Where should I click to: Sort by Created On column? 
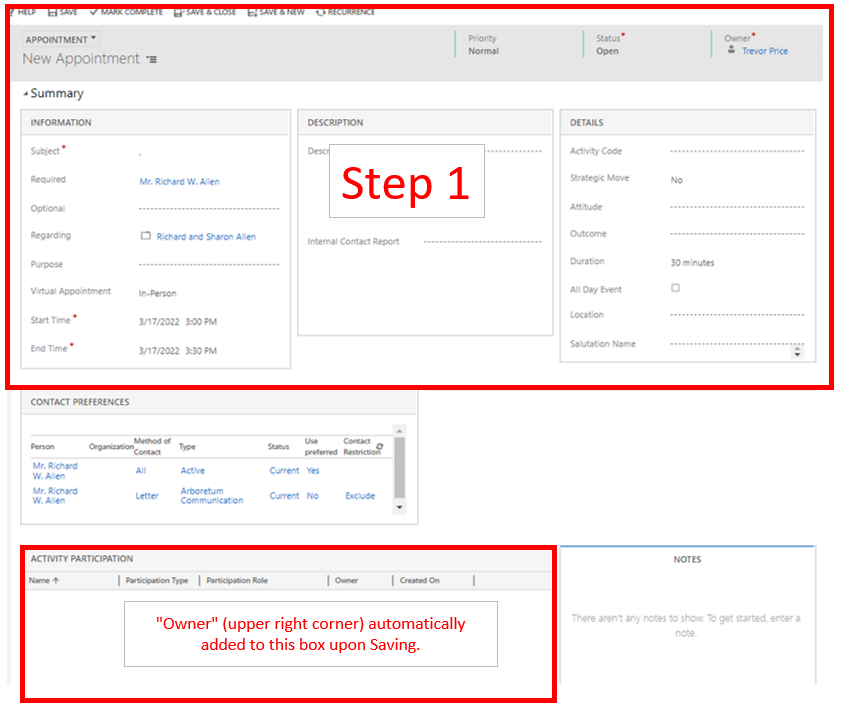click(419, 581)
